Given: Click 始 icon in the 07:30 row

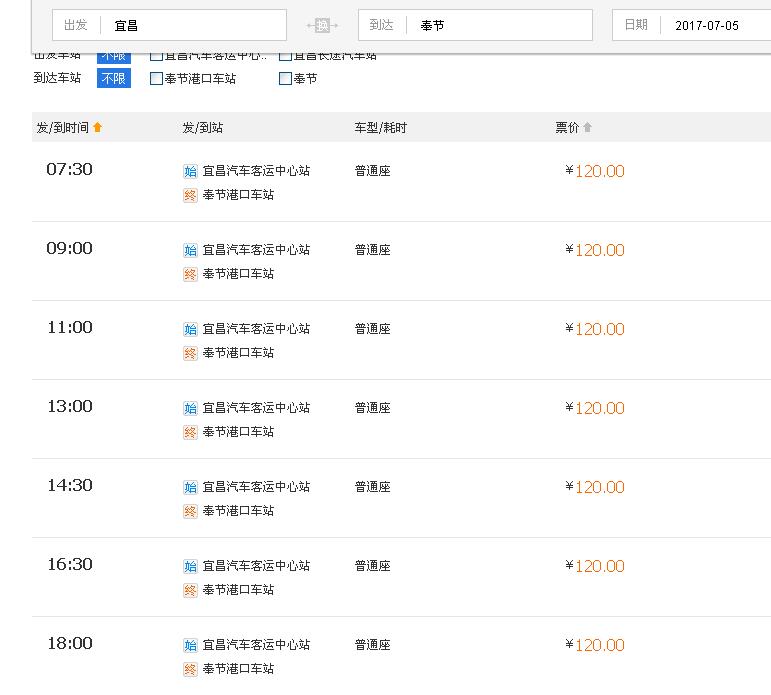Looking at the screenshot, I should point(190,171).
